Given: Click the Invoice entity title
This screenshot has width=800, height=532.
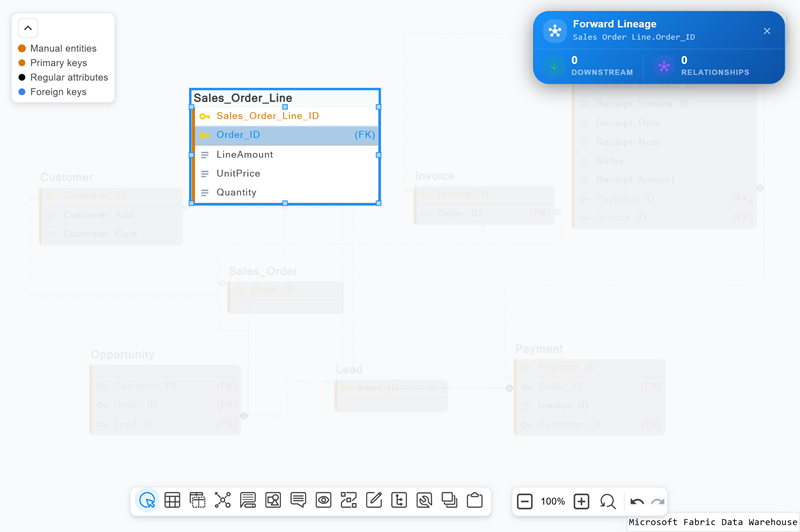Looking at the screenshot, I should 434,176.
